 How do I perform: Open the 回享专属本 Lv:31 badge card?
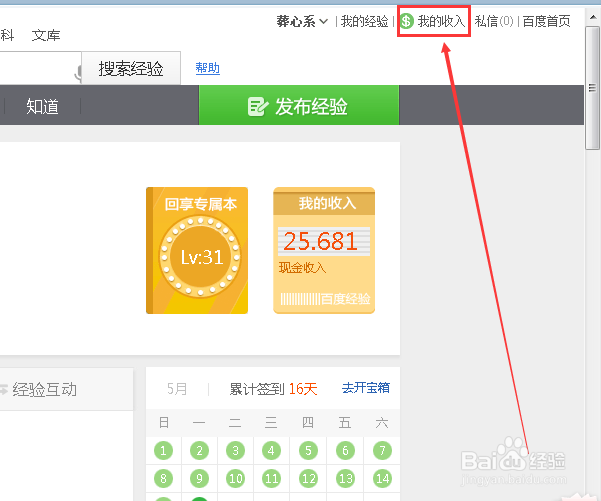(x=197, y=250)
